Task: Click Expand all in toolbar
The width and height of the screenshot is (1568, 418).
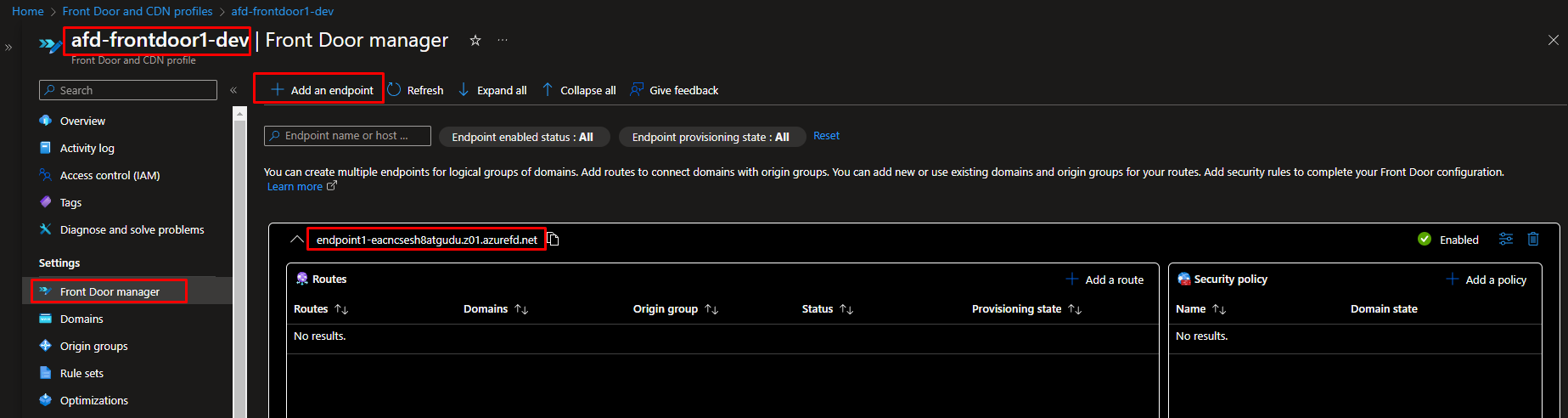Action: point(492,90)
